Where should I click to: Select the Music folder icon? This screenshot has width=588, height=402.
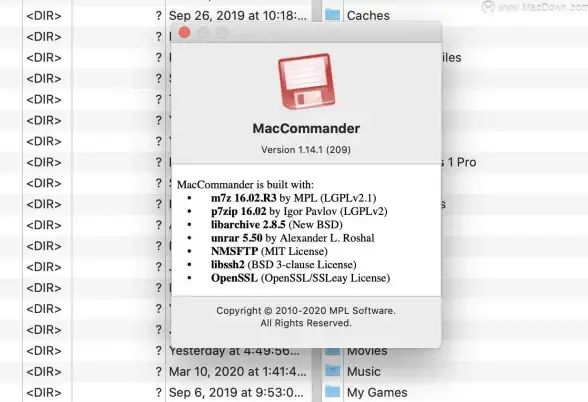pos(332,371)
